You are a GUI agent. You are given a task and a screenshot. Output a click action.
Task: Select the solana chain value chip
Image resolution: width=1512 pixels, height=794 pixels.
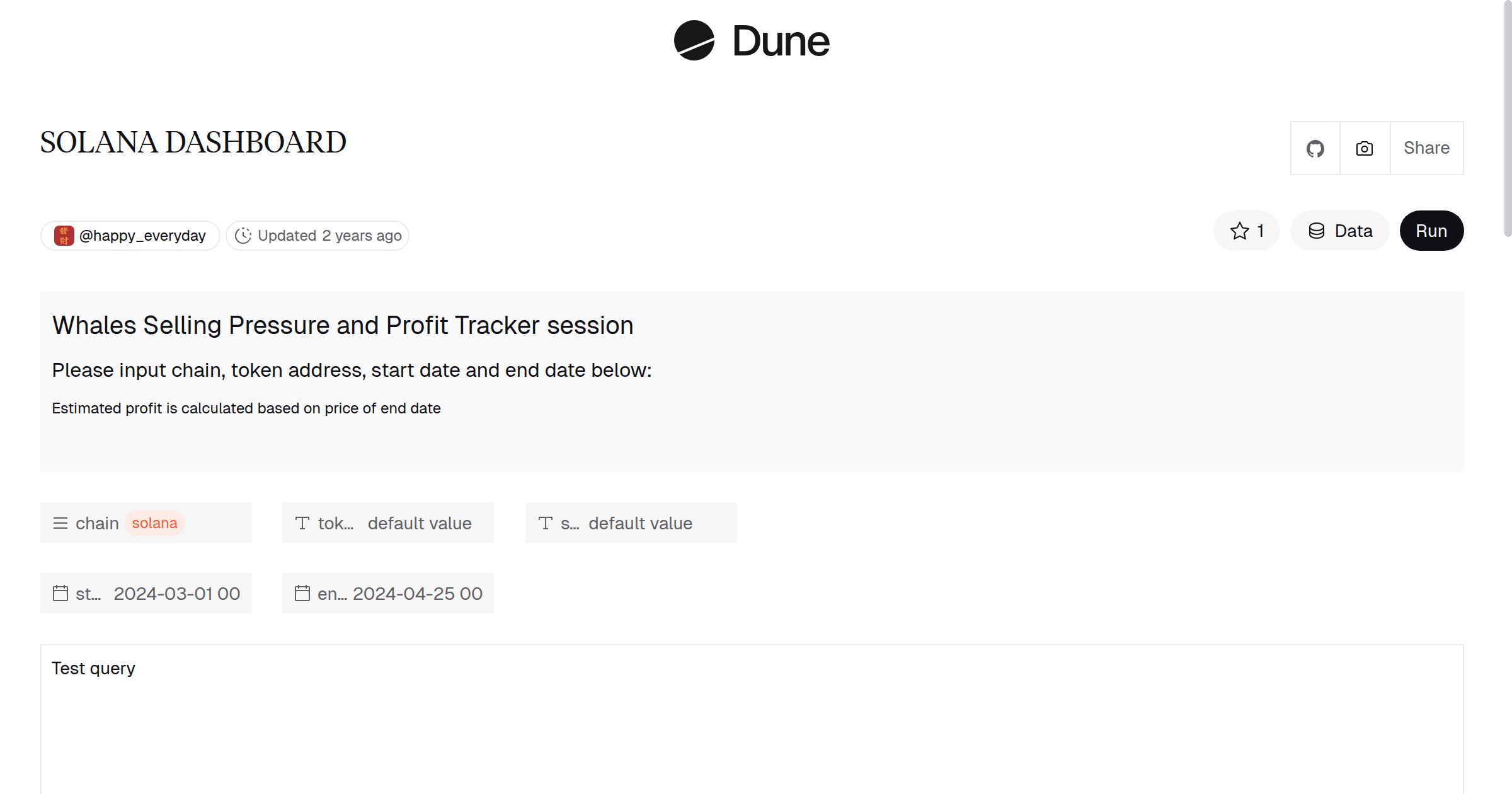pyautogui.click(x=154, y=523)
